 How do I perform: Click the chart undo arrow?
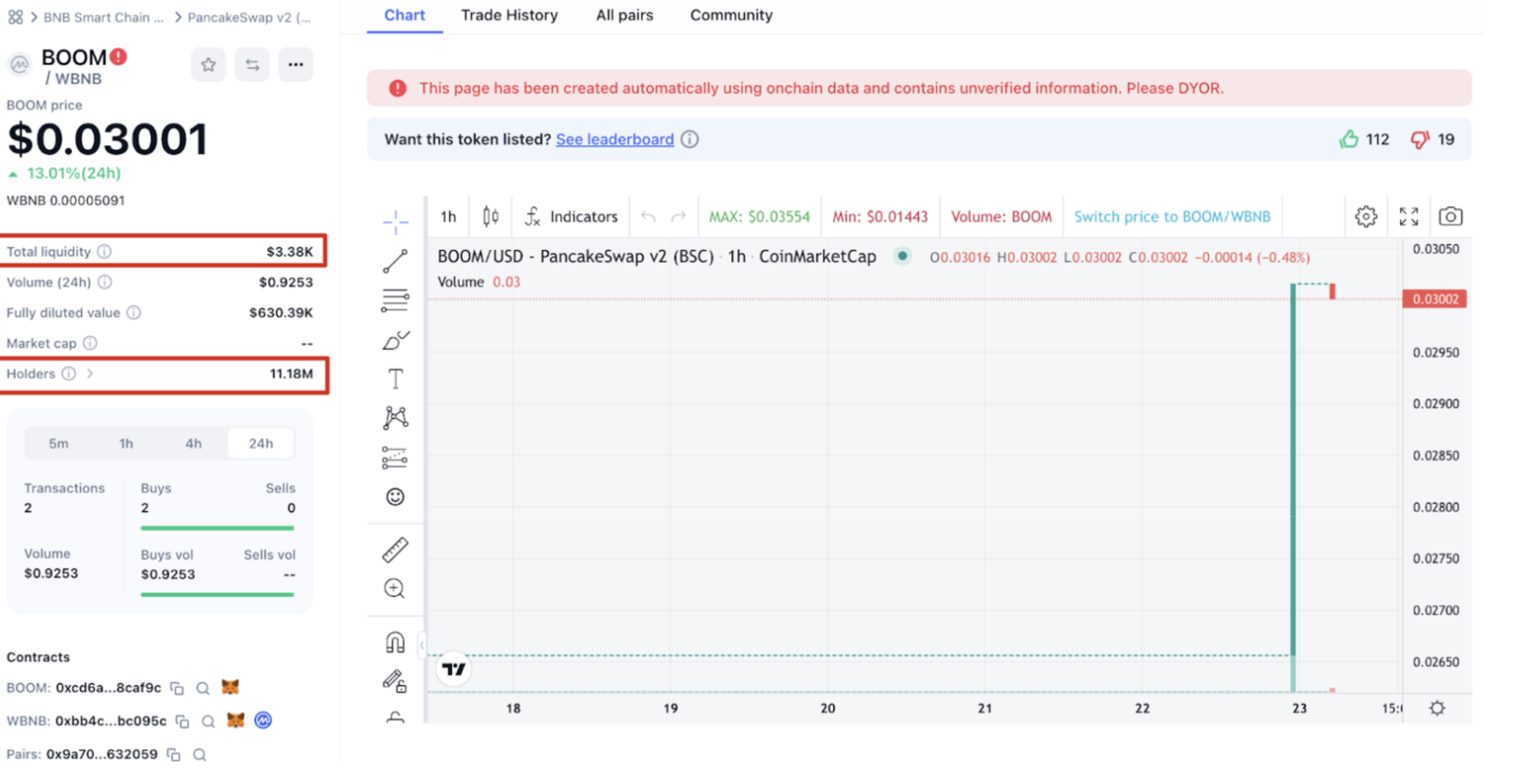[648, 216]
